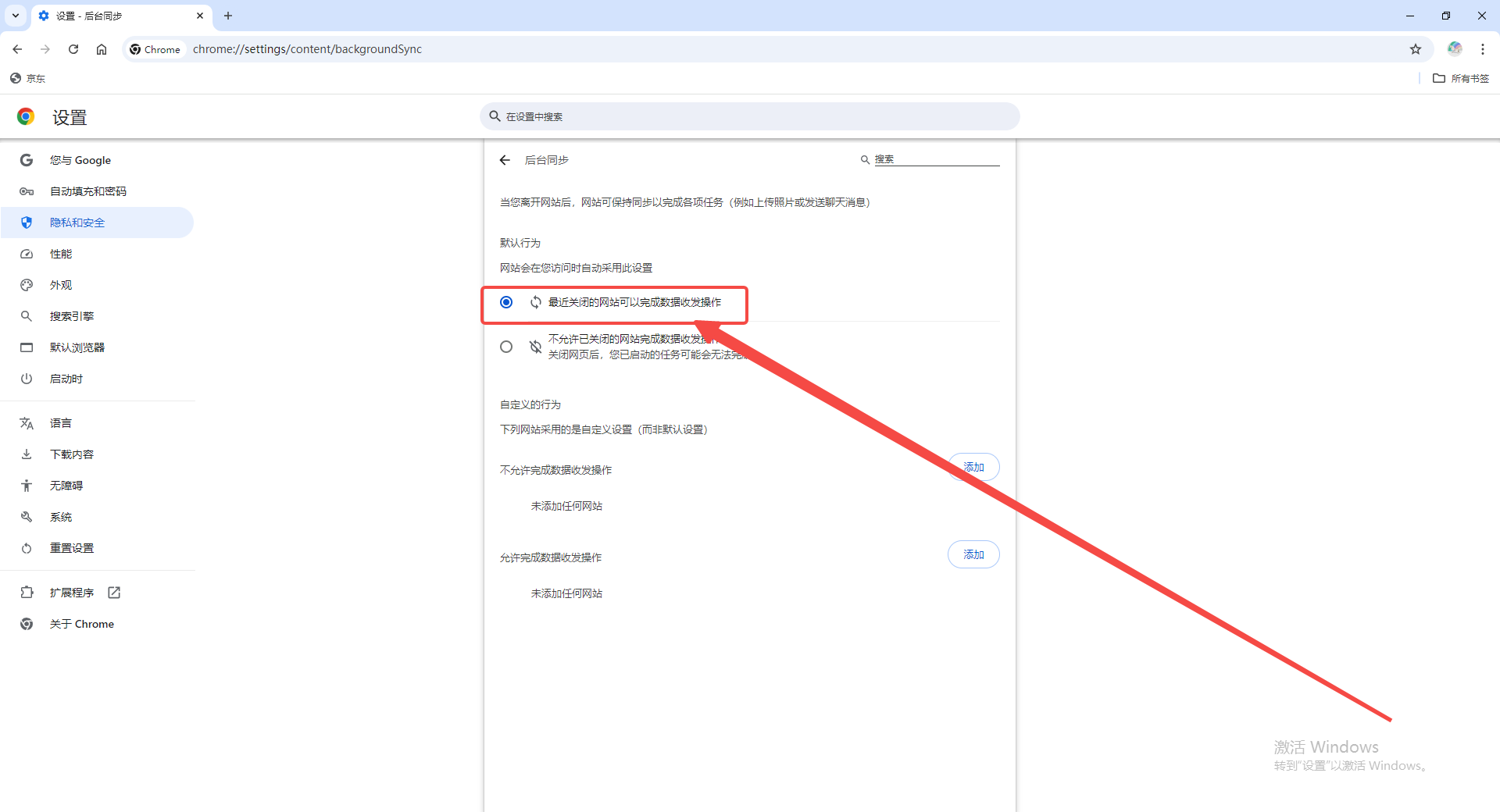
Task: Reload the settings page
Action: 73,49
